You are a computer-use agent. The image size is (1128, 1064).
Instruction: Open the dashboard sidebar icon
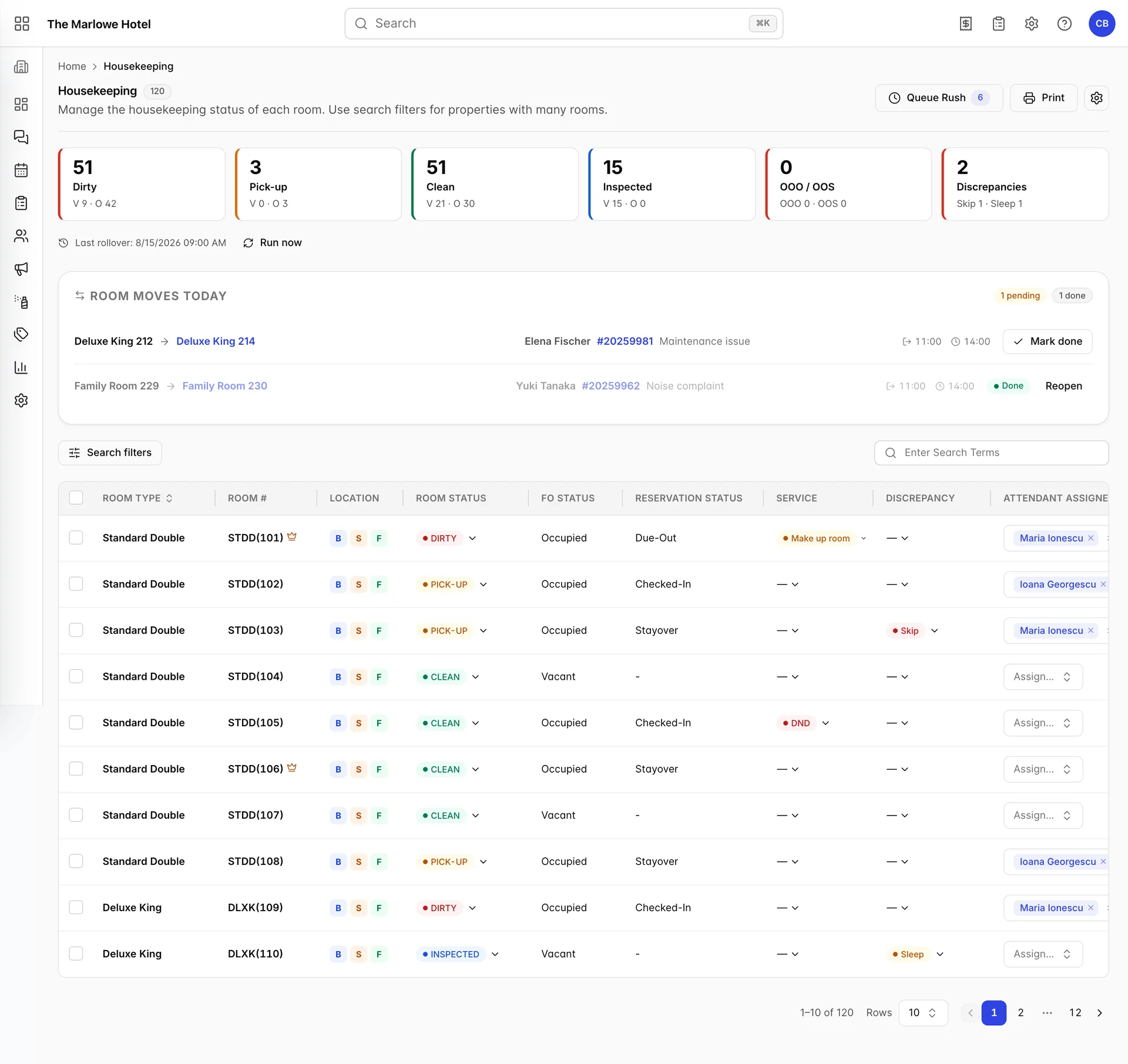coord(21,104)
